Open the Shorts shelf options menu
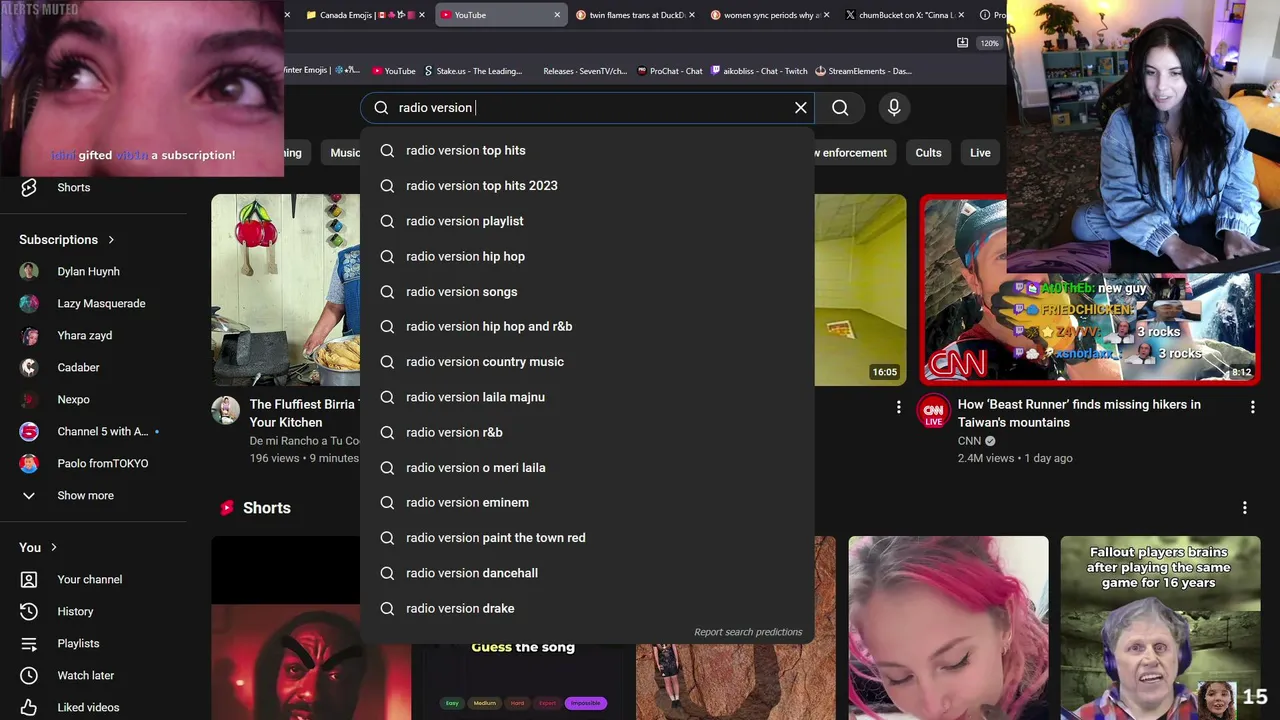The image size is (1280, 720). [x=1245, y=508]
